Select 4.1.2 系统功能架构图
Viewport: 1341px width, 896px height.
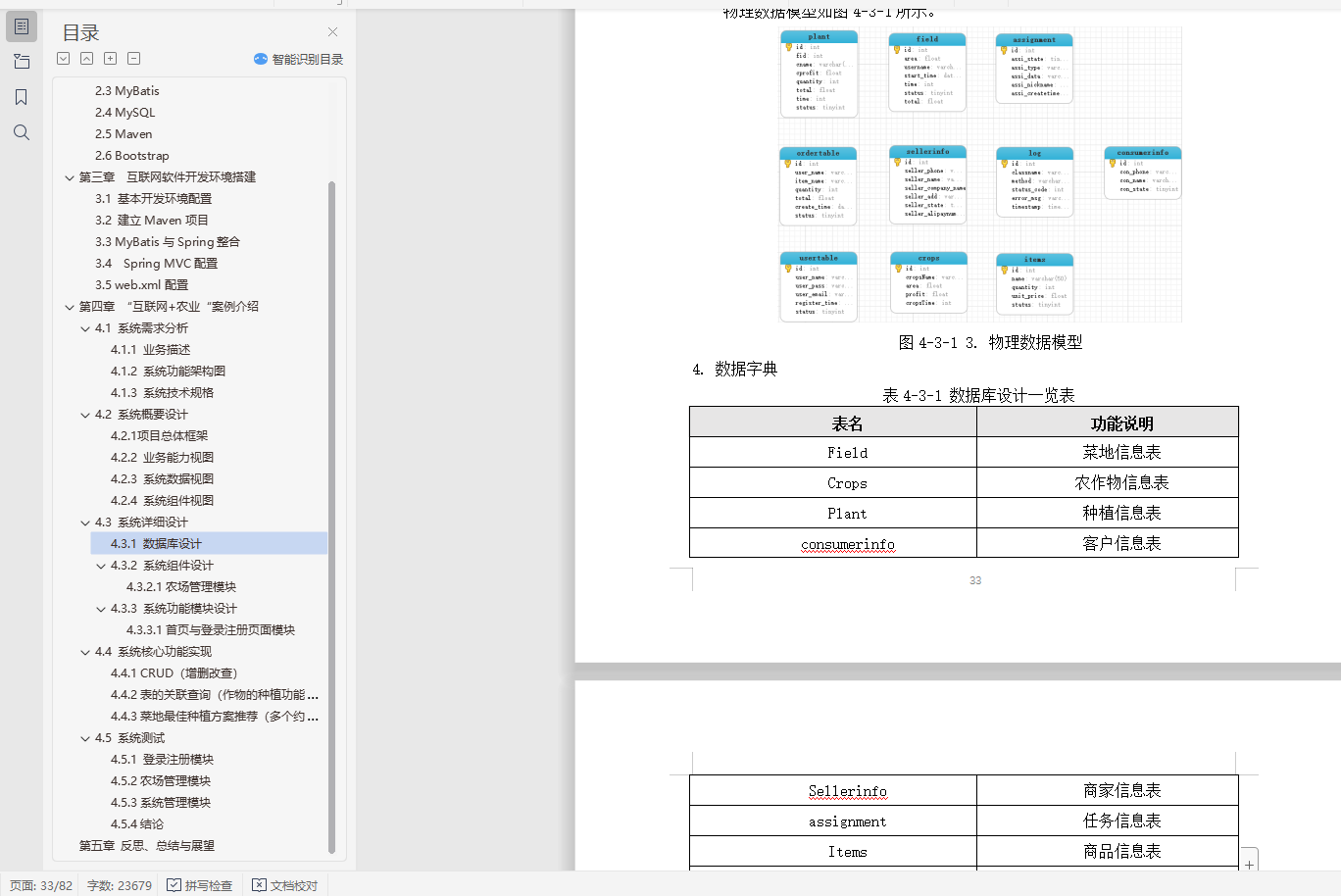pyautogui.click(x=168, y=372)
